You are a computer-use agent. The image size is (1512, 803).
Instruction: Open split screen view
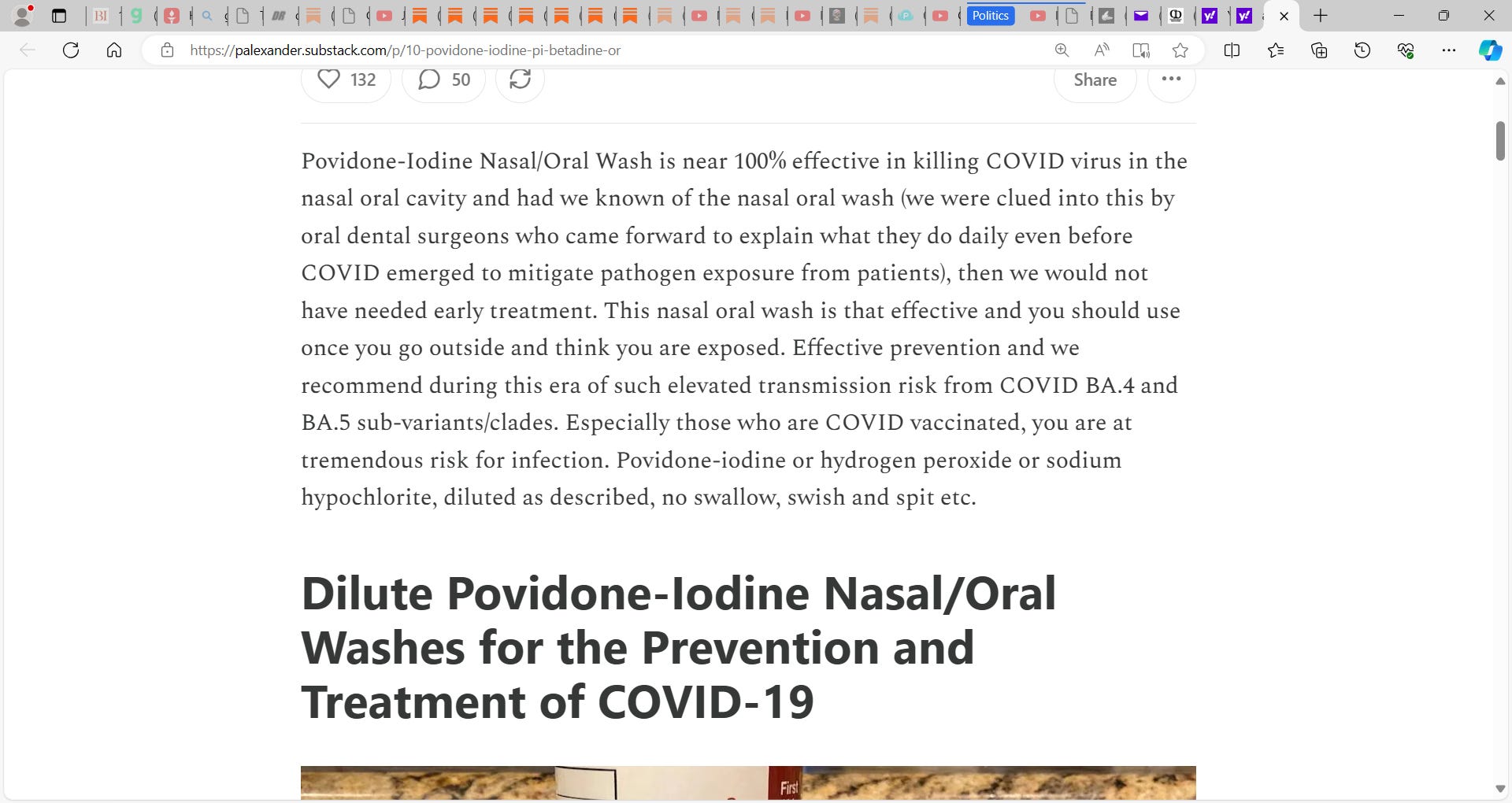pos(1232,50)
